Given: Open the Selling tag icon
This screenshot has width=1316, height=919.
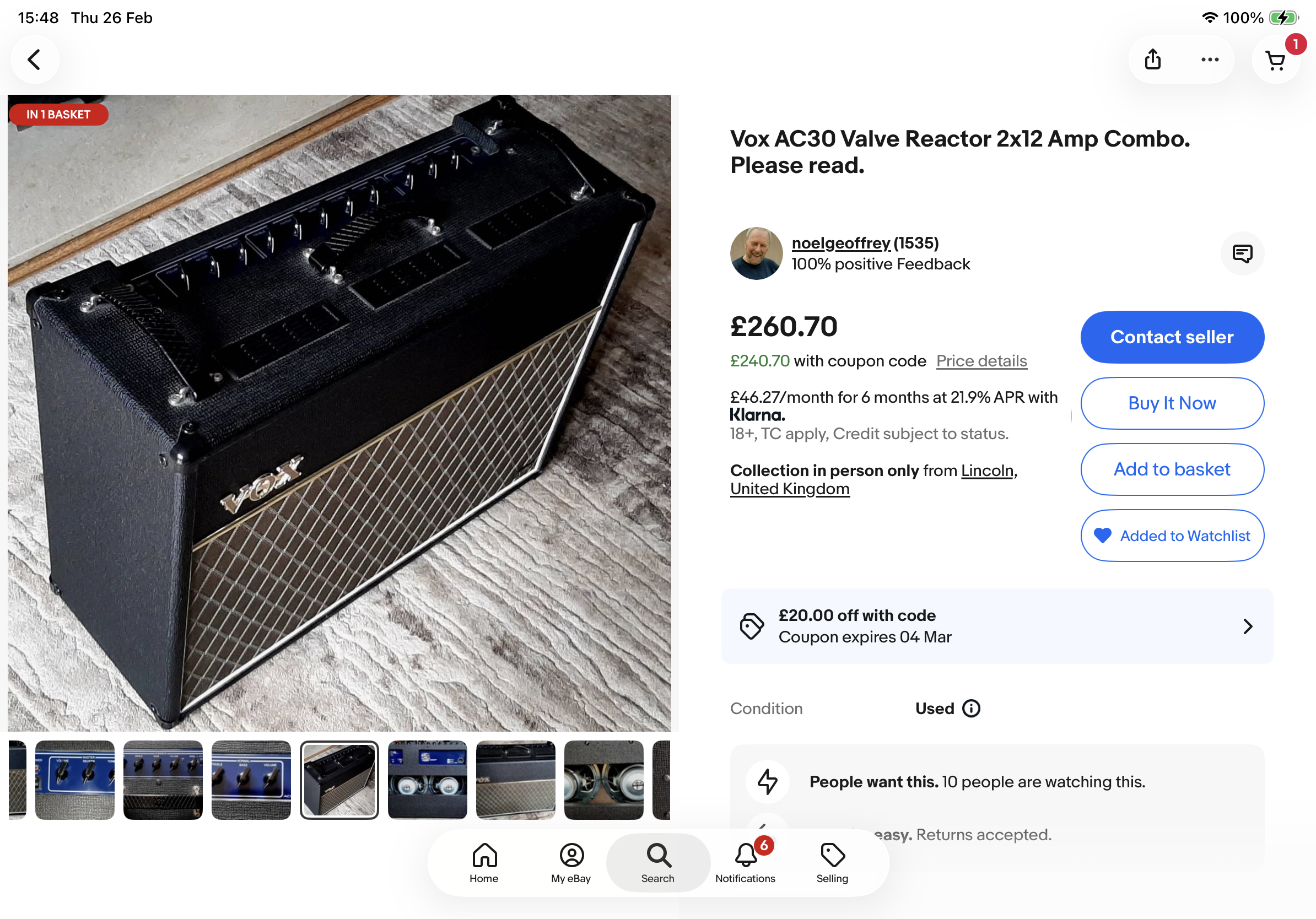Looking at the screenshot, I should coord(832,862).
